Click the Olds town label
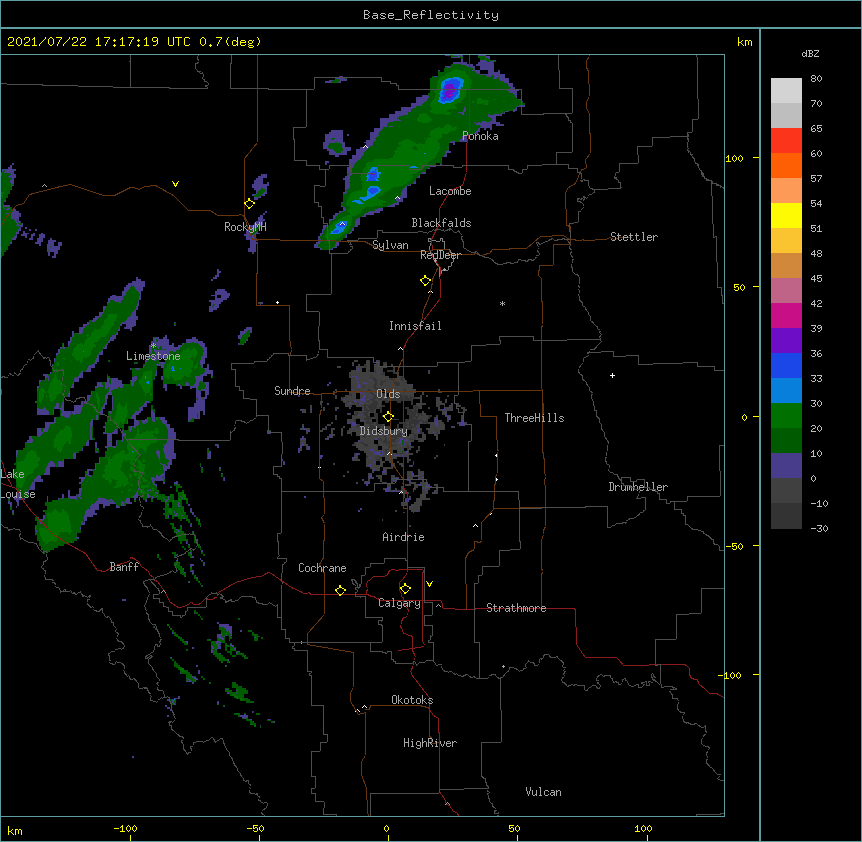 pyautogui.click(x=388, y=394)
